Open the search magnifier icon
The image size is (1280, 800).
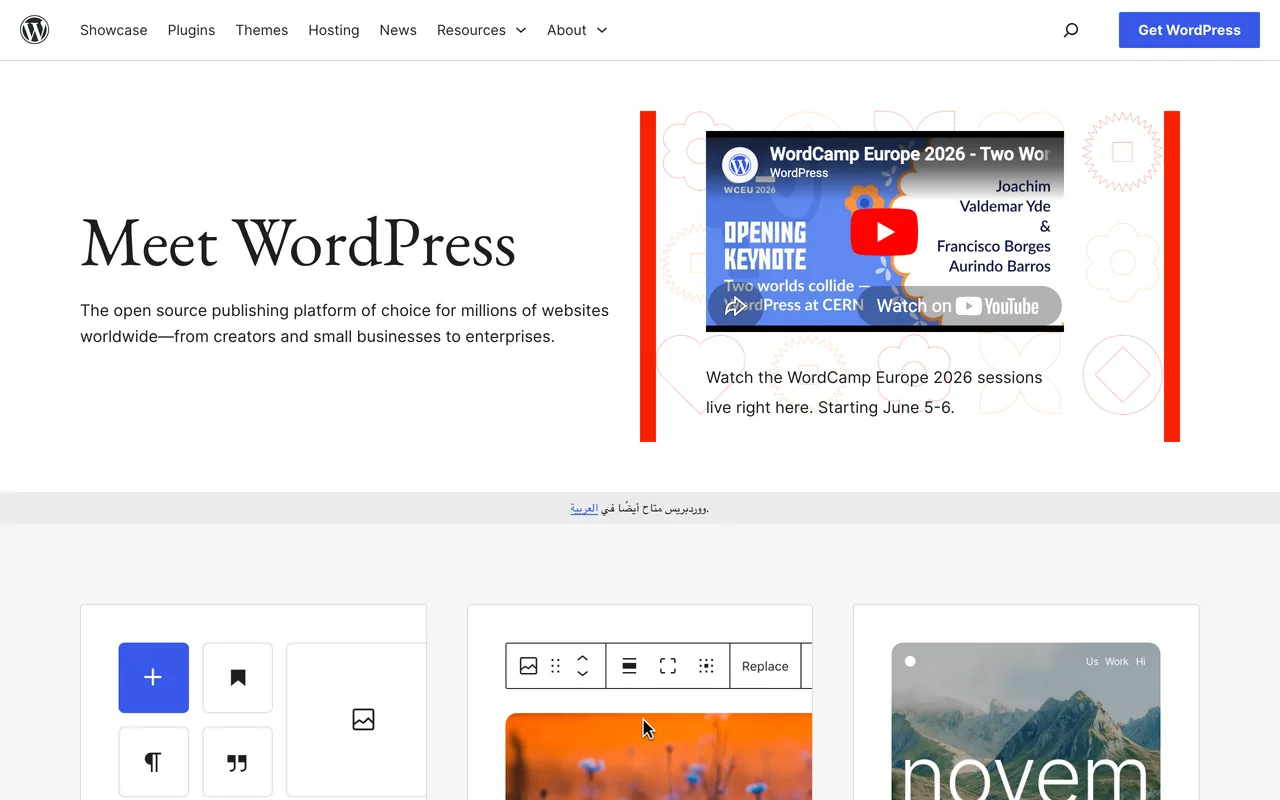pos(1071,30)
